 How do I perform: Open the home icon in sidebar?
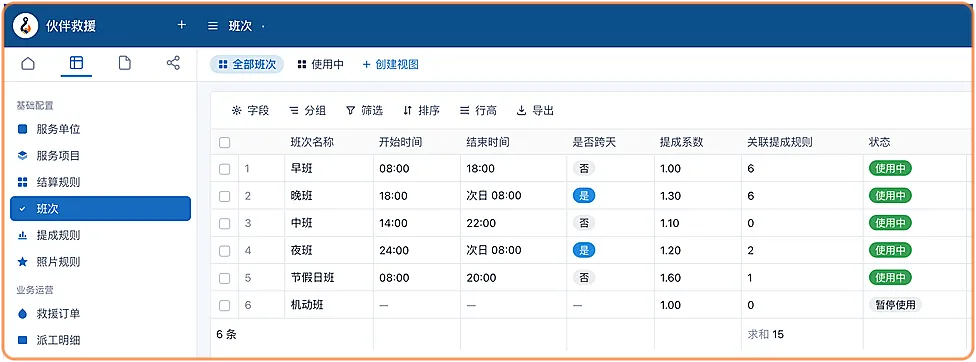[x=28, y=63]
